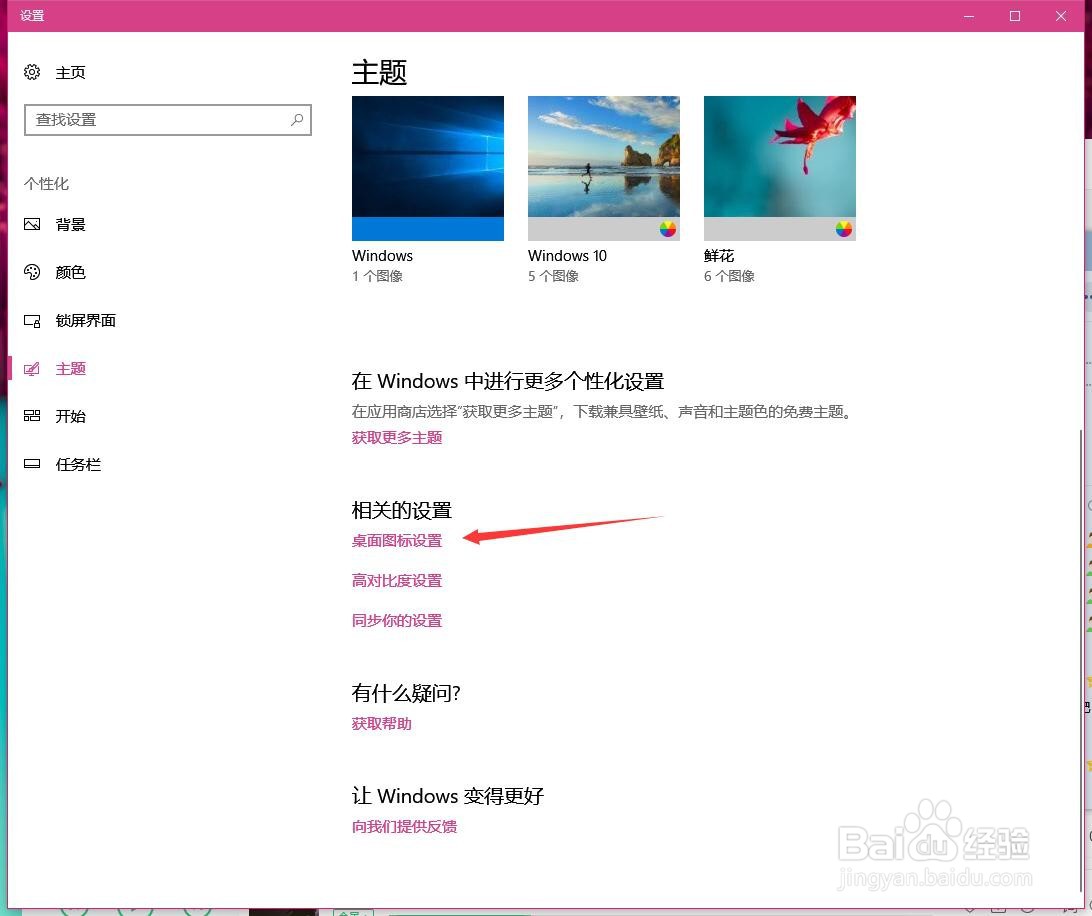Screen dimensions: 1092x916
Task: Minimize the 设置 window
Action: pyautogui.click(x=969, y=16)
